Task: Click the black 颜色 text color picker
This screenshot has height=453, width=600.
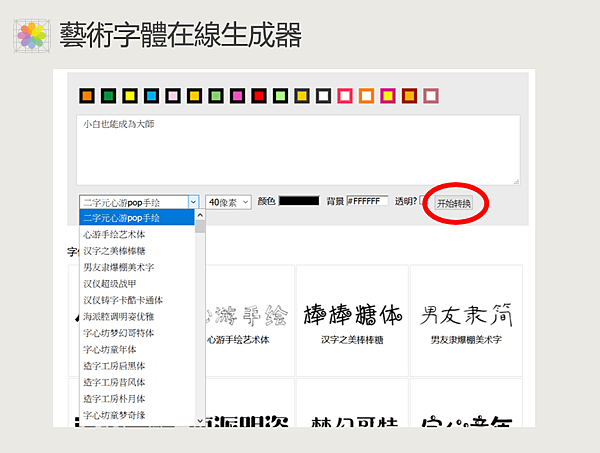Action: click(299, 201)
